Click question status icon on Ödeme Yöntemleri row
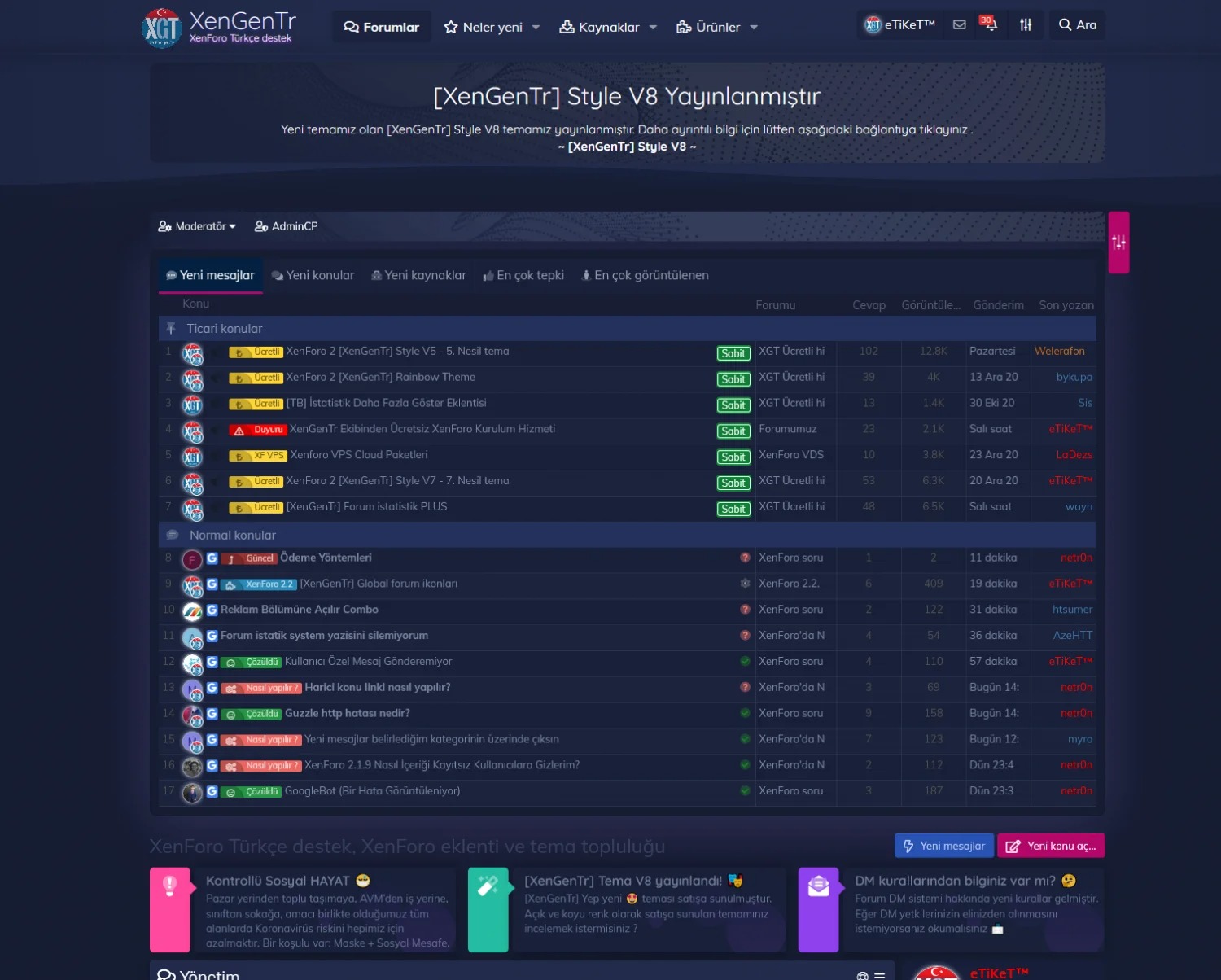Screen dimensions: 1221x980 point(745,558)
